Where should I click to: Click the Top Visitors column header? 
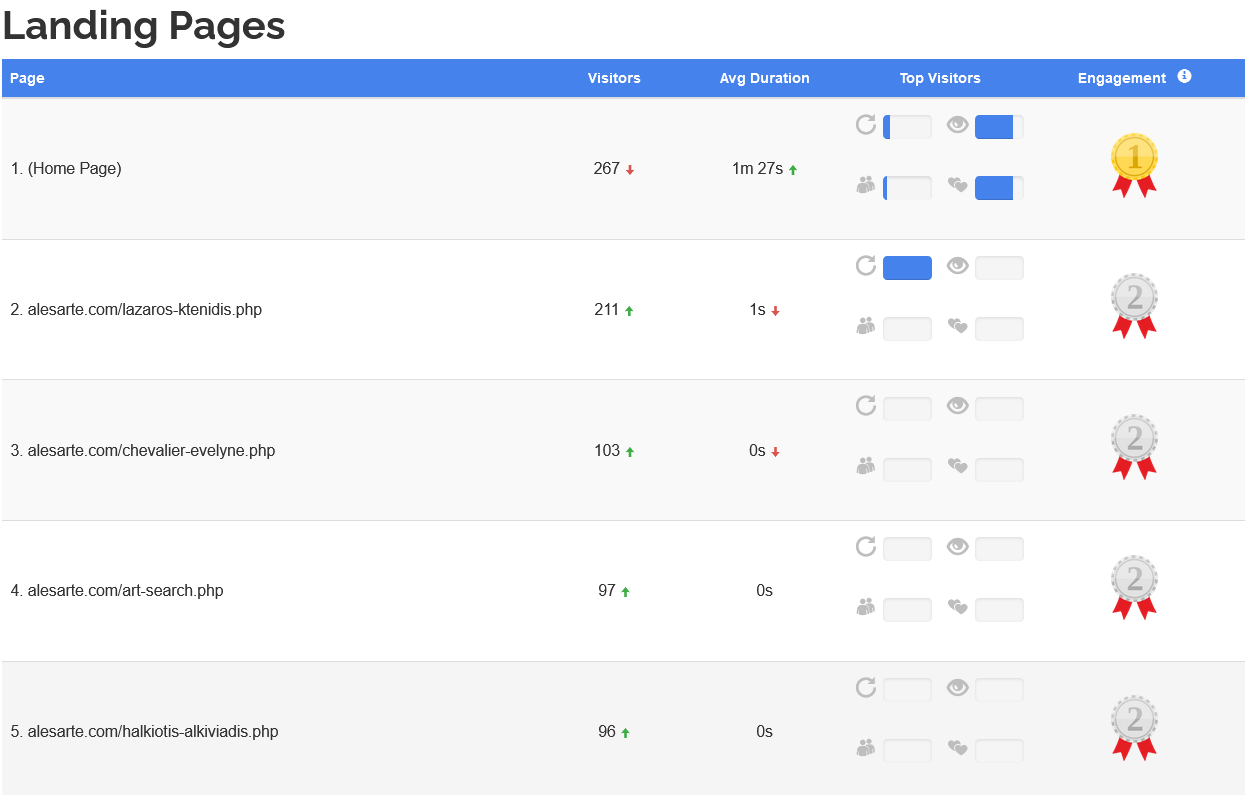pos(940,78)
